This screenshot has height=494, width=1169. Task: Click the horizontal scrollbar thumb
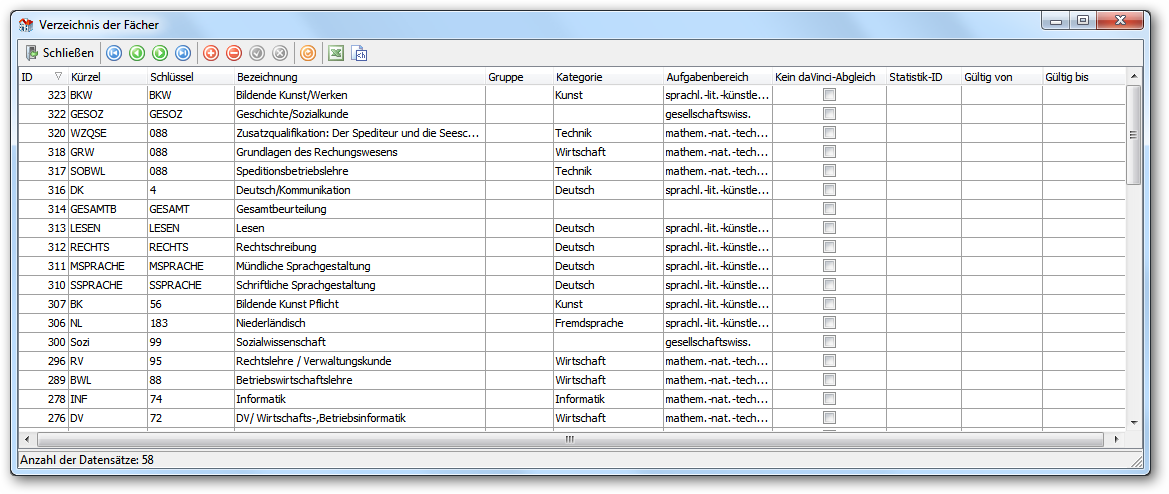tap(569, 440)
